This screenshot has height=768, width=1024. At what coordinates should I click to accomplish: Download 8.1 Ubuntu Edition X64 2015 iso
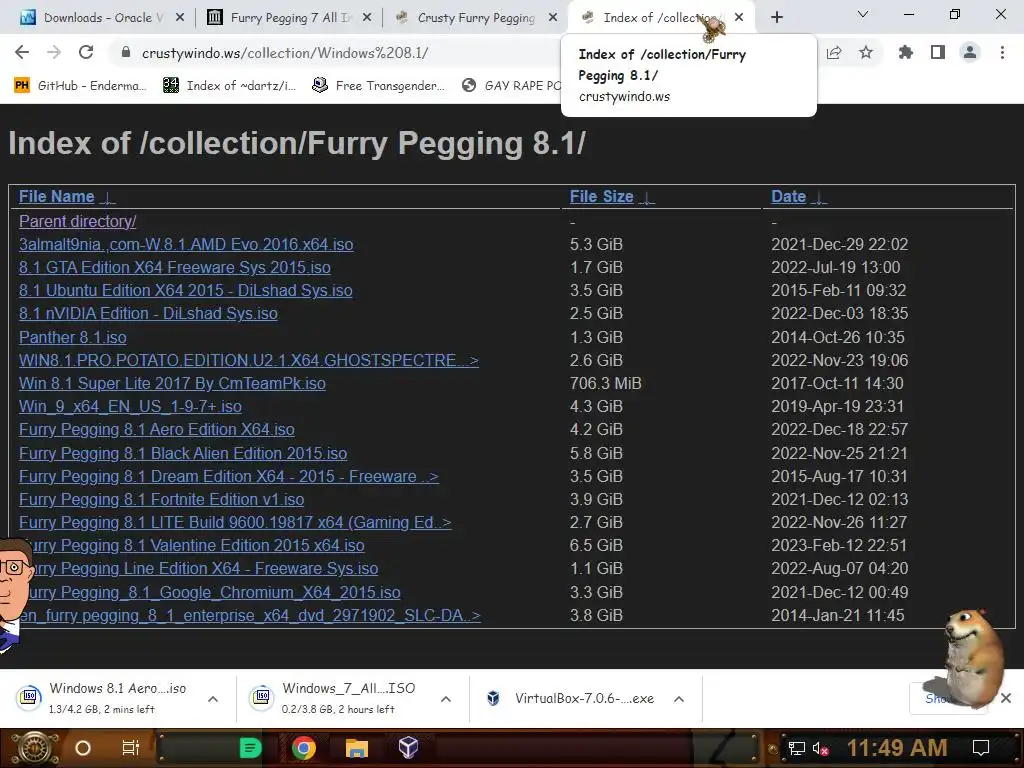(185, 290)
